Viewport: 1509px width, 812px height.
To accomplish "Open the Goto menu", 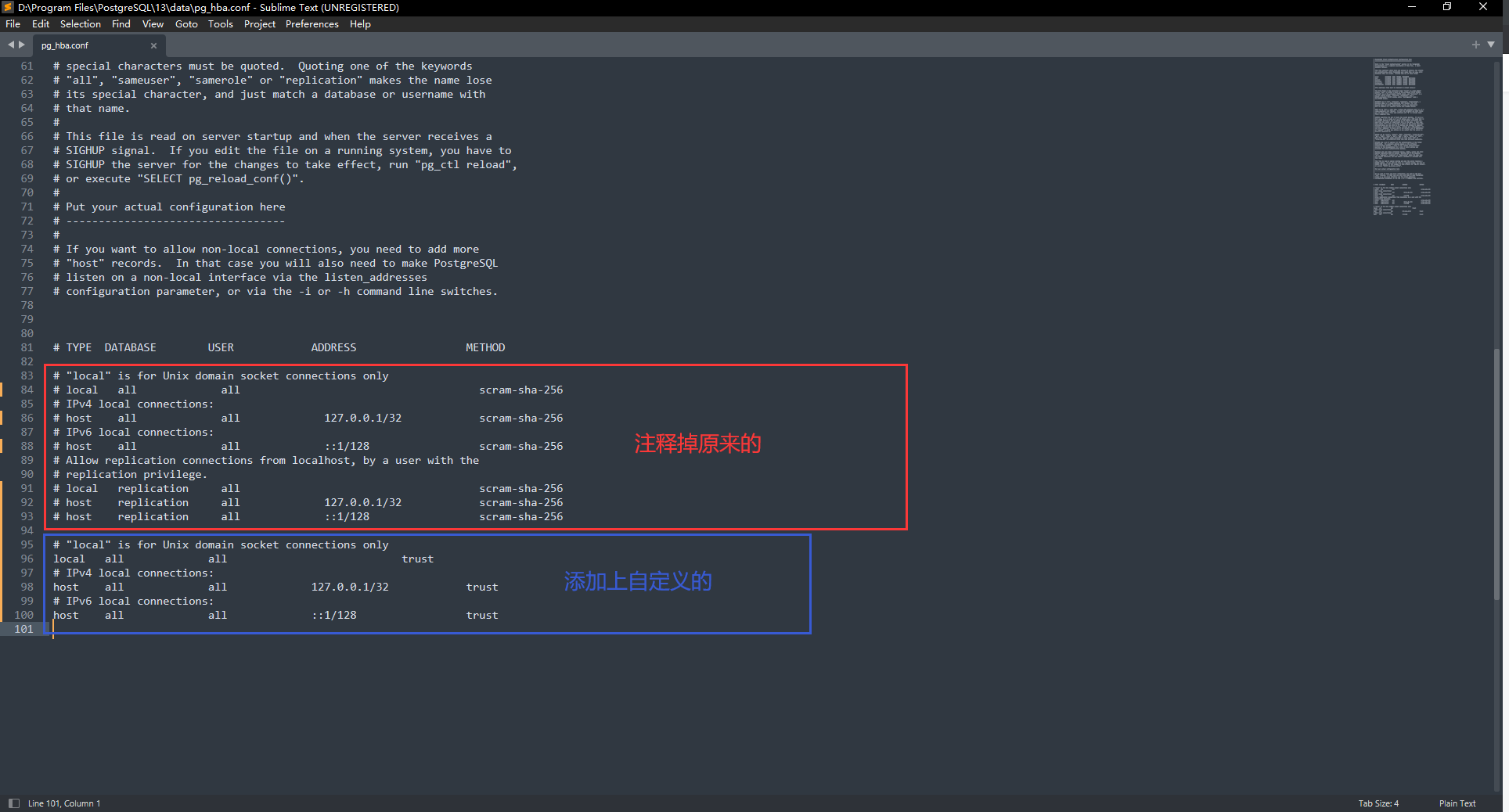I will click(x=186, y=24).
